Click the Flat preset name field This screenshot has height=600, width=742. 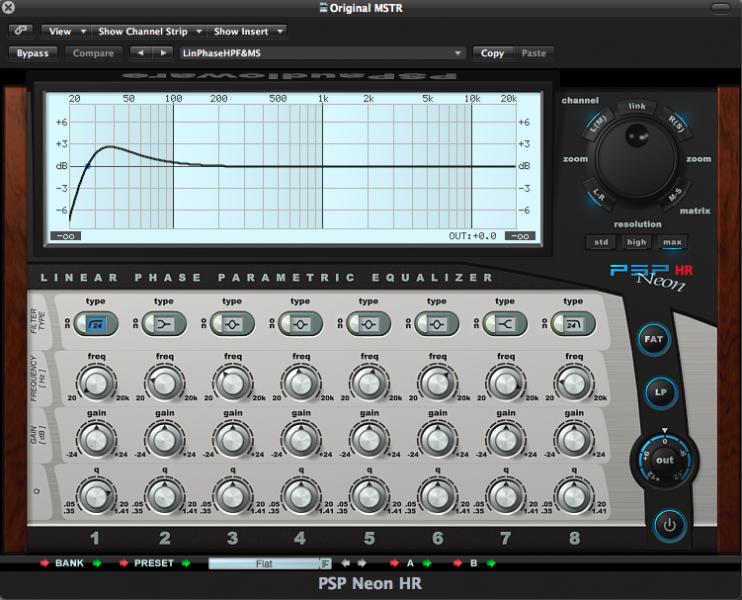[x=264, y=564]
